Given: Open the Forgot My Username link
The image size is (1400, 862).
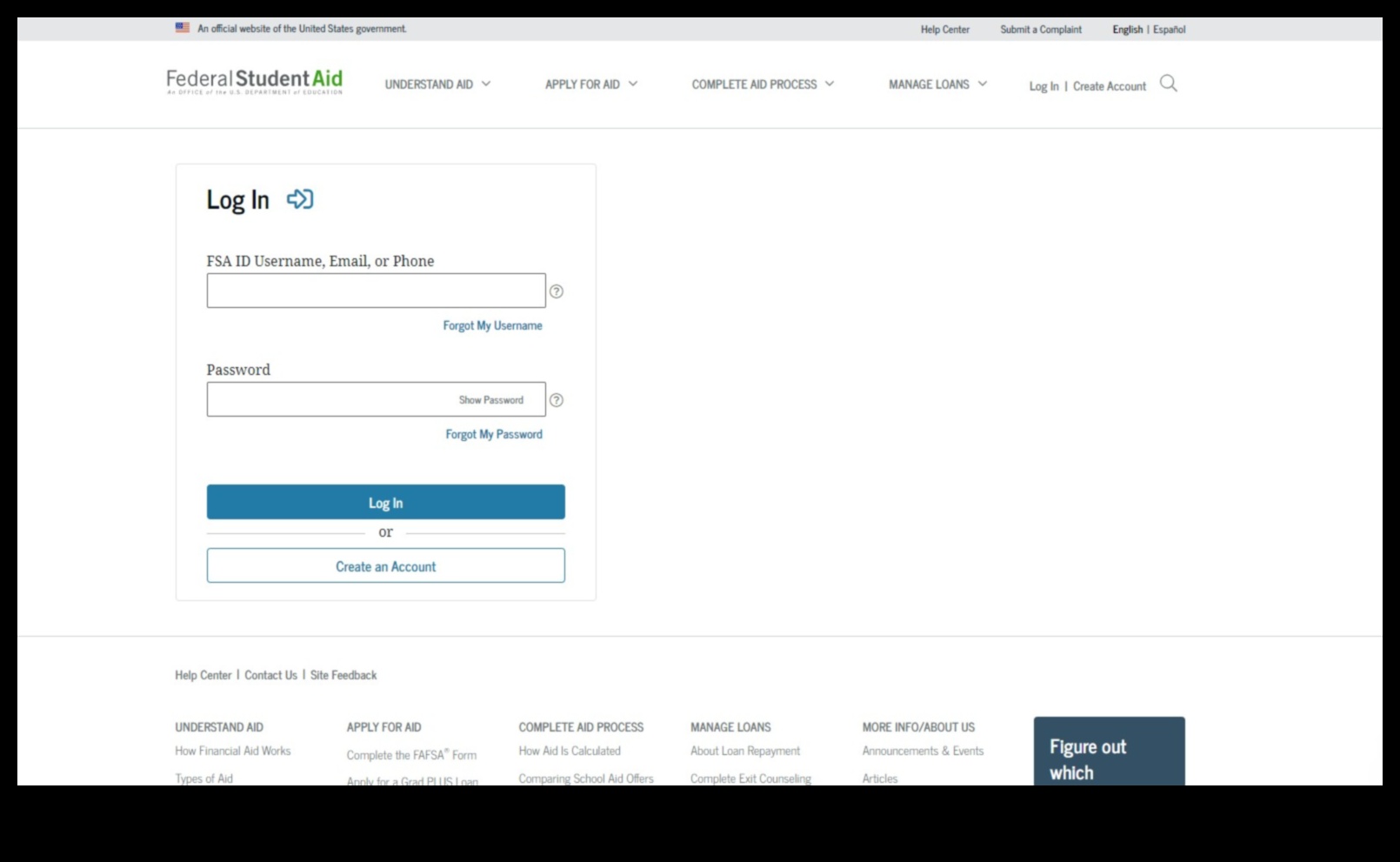Looking at the screenshot, I should (x=492, y=325).
